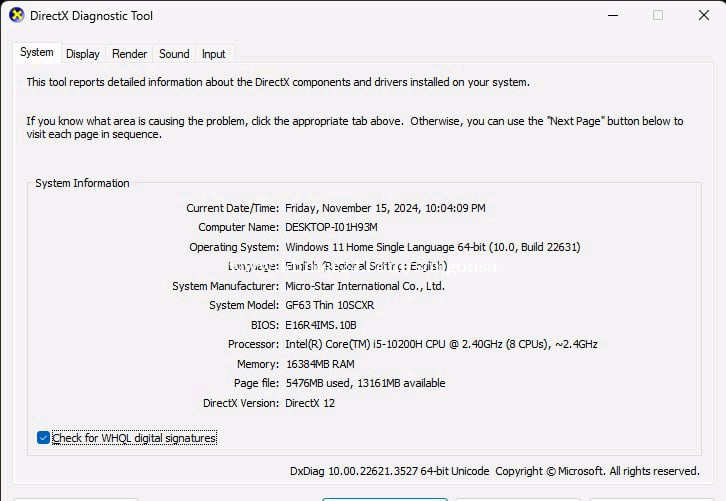Click the Processor label
This screenshot has width=726, height=501.
pyautogui.click(x=253, y=344)
